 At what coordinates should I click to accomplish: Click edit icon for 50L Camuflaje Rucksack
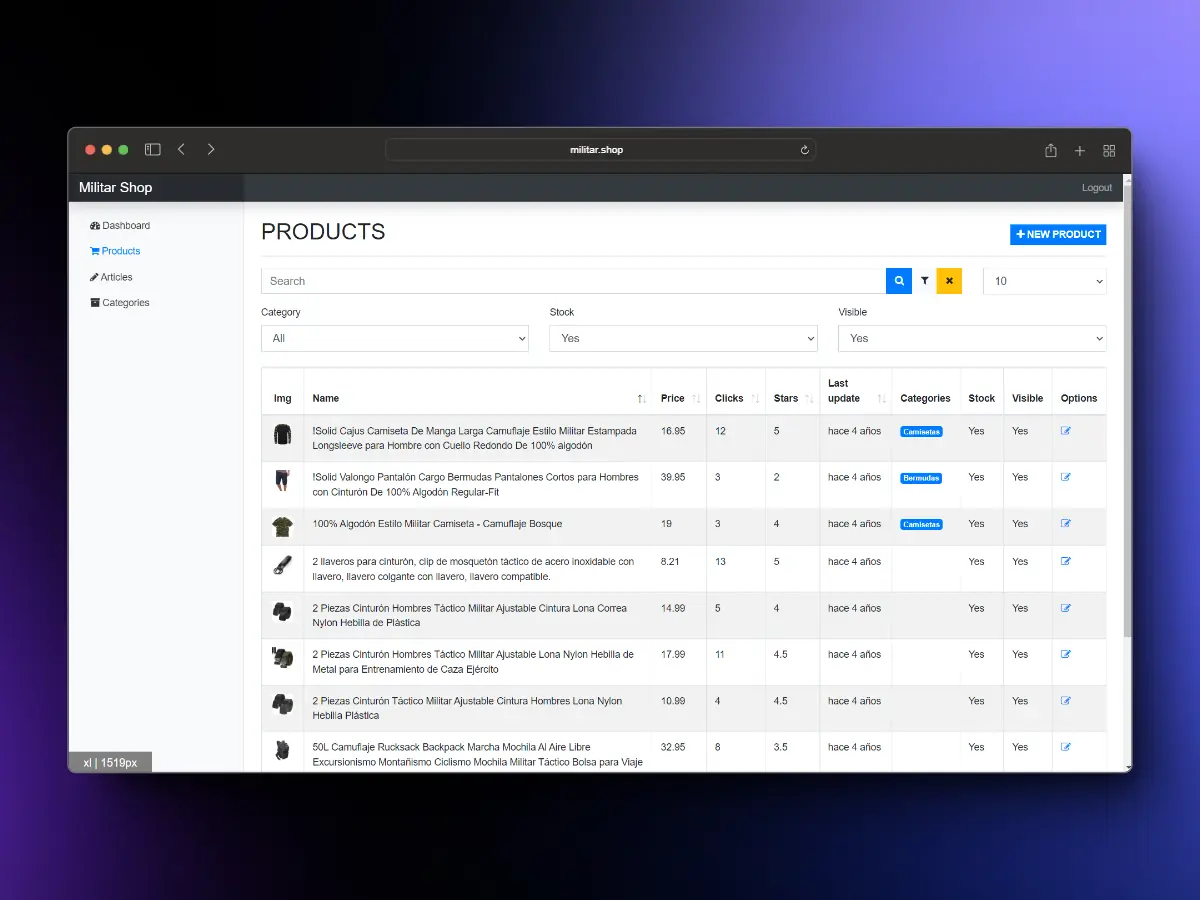click(x=1065, y=747)
